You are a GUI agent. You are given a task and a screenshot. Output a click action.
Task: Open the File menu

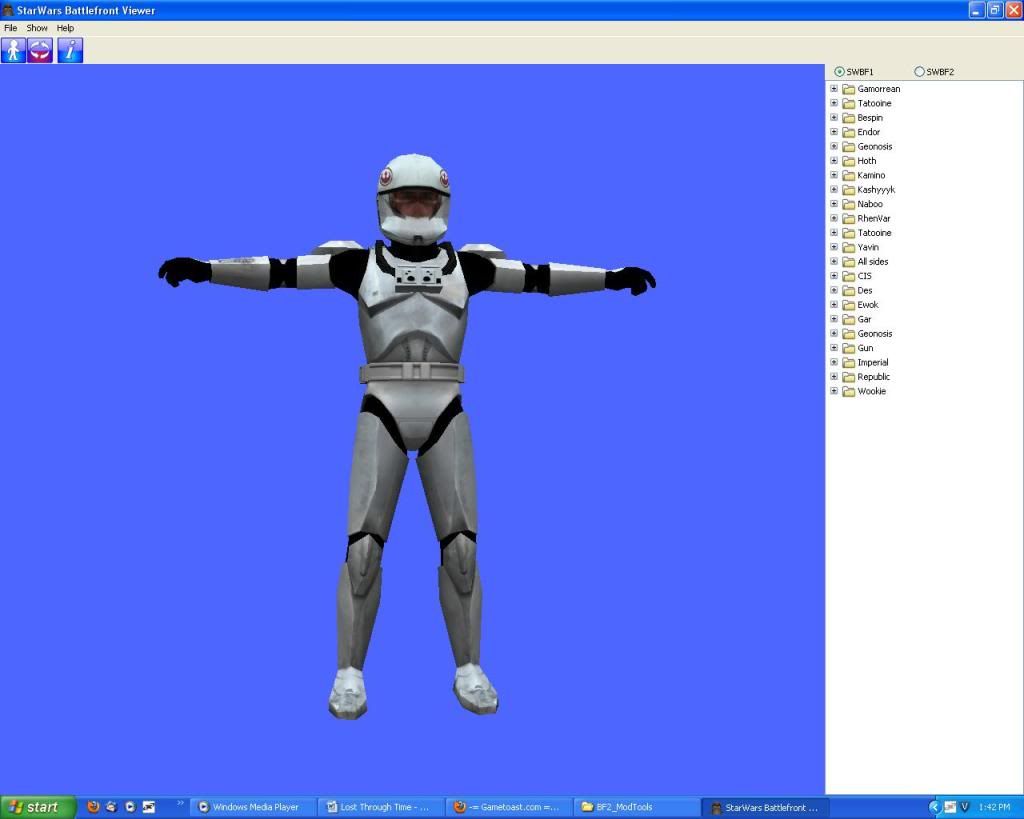(10, 28)
